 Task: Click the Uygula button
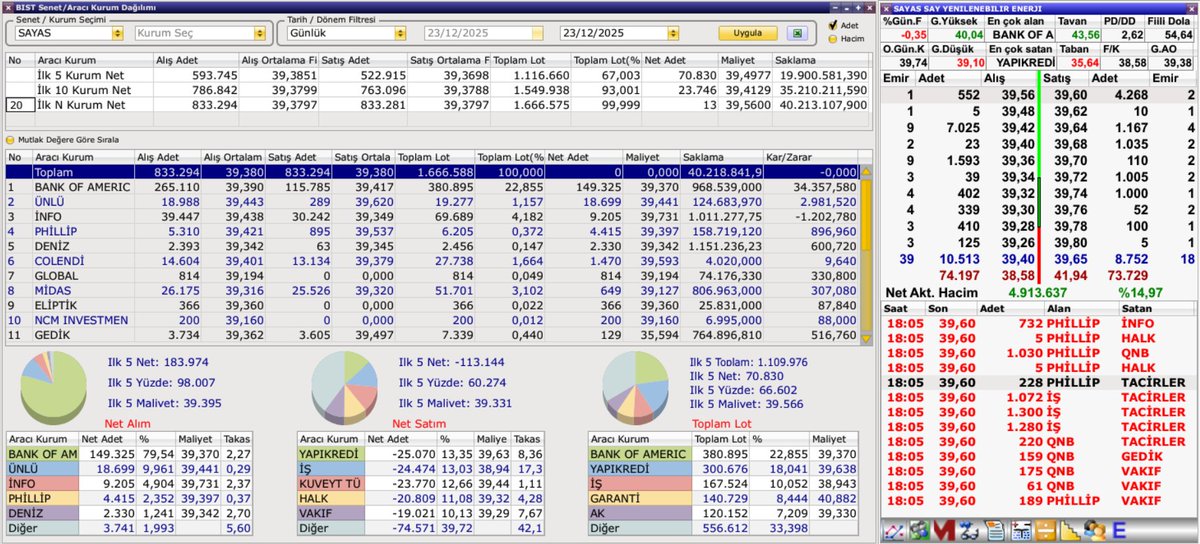[x=748, y=33]
